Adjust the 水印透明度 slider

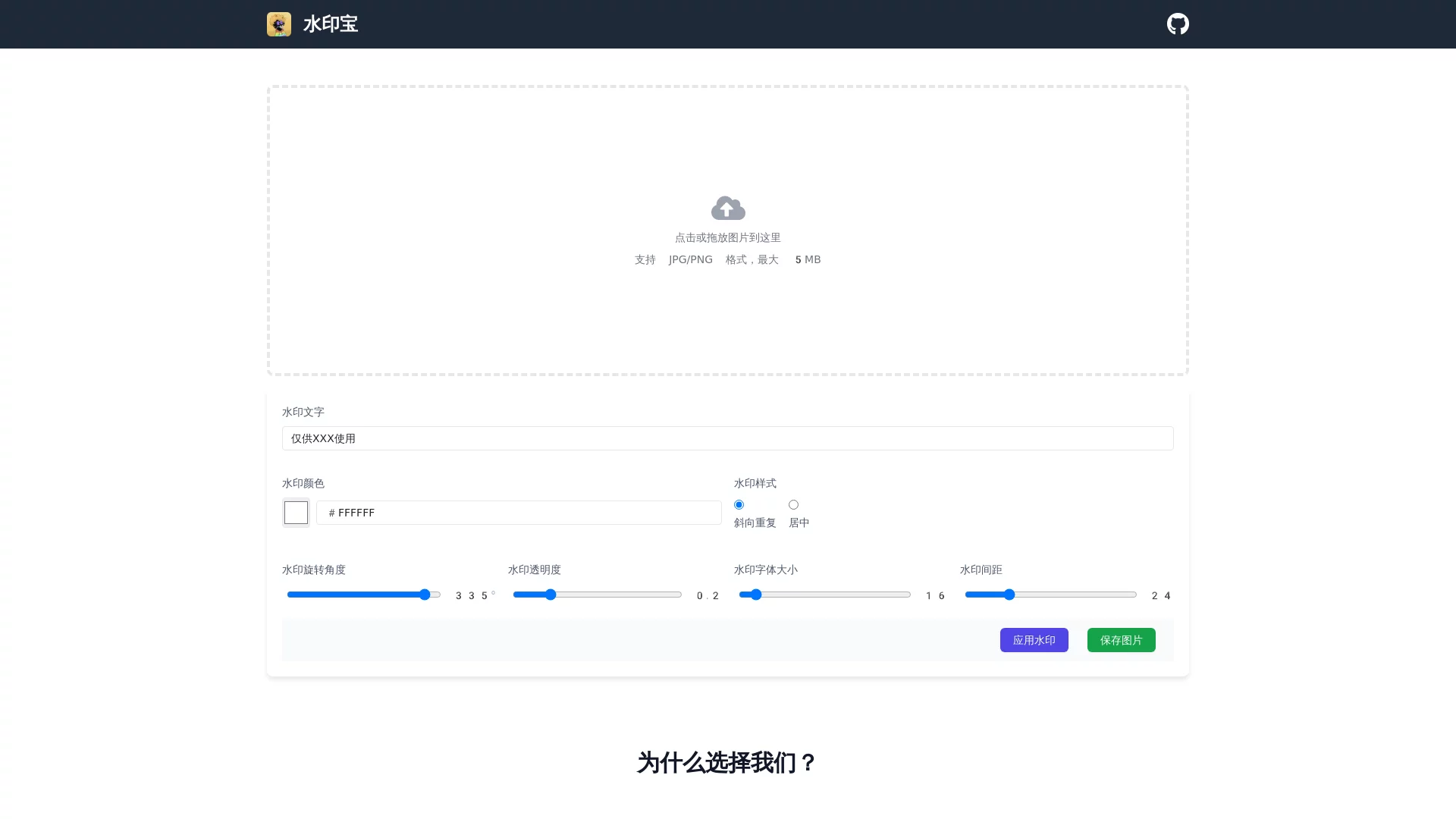[549, 595]
